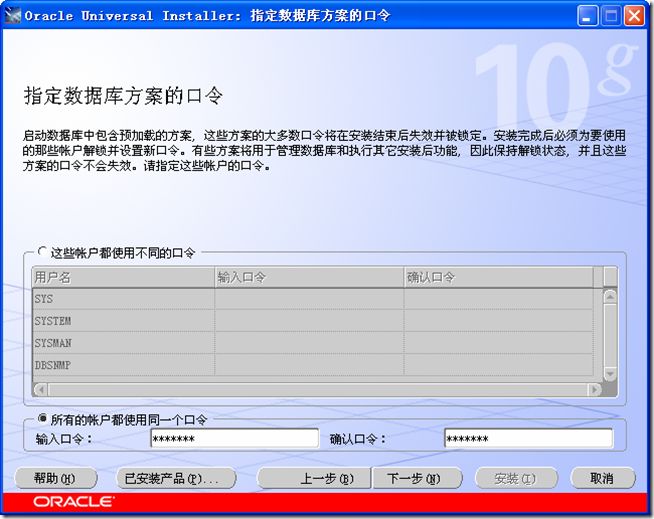Click the table's scroll right arrow
Image resolution: width=654 pixels, height=519 pixels.
tap(594, 390)
